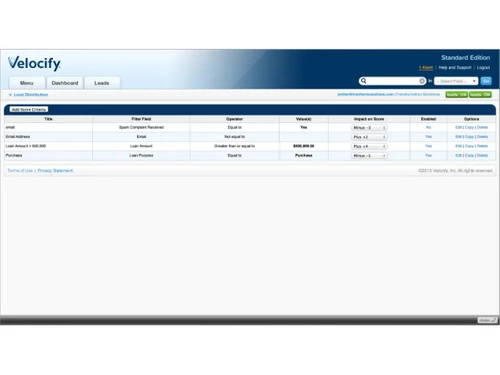
Task: Click the Filter Field column header
Action: click(141, 119)
